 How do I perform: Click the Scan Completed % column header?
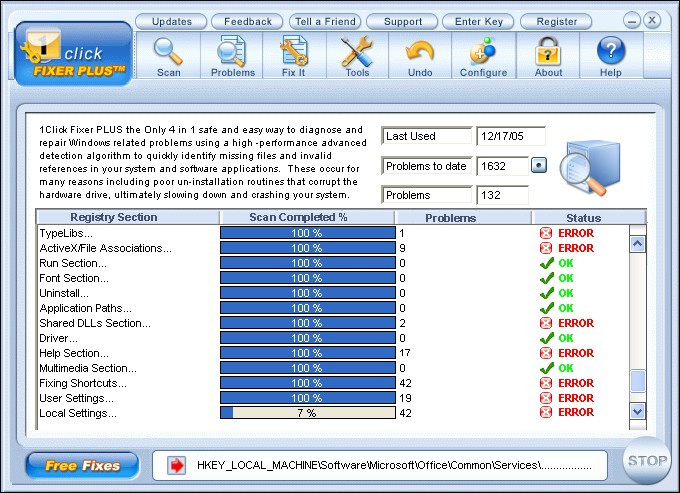(x=307, y=217)
